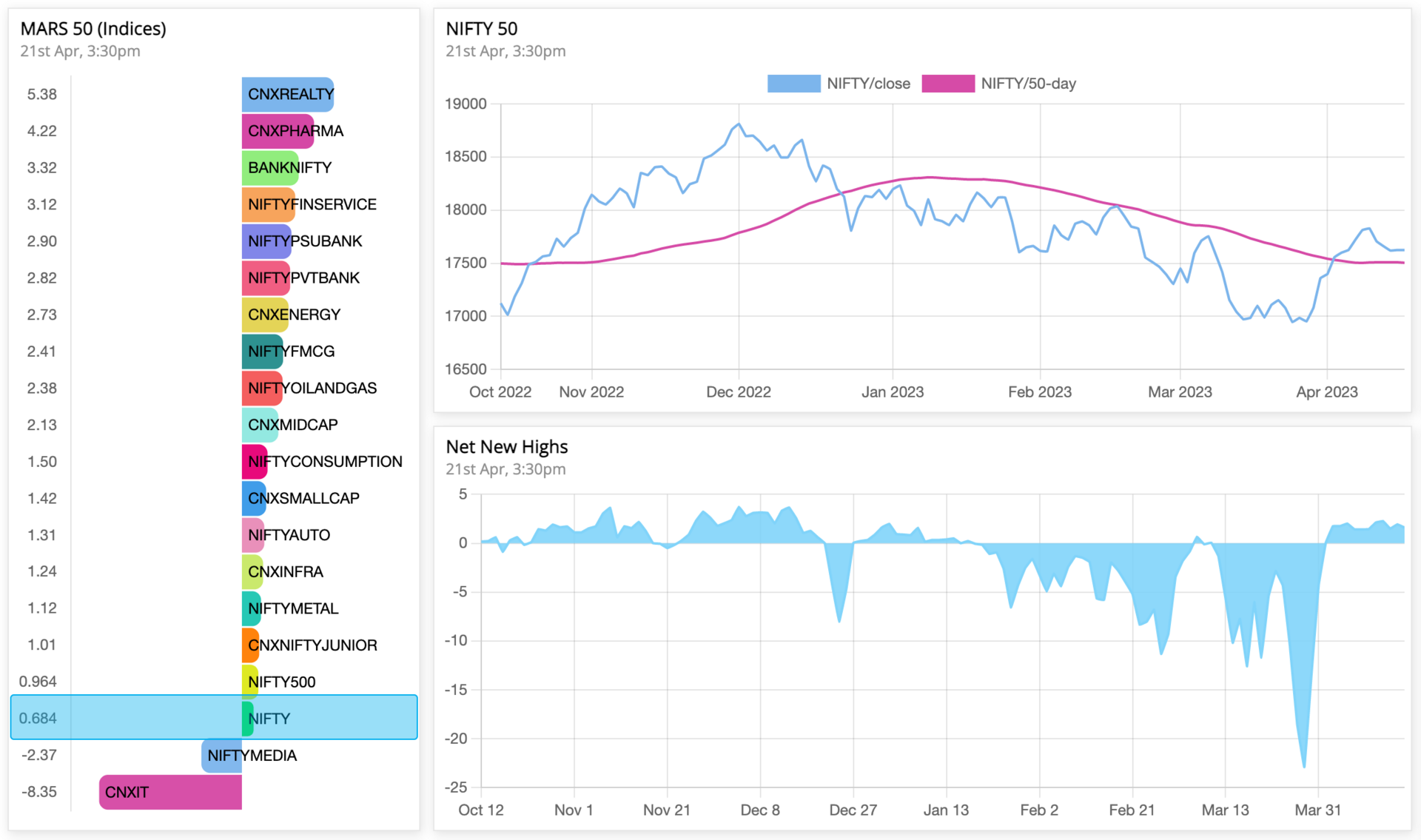Toggle the NIFTY/close legend swatch
This screenshot has width=1421, height=840.
click(793, 84)
